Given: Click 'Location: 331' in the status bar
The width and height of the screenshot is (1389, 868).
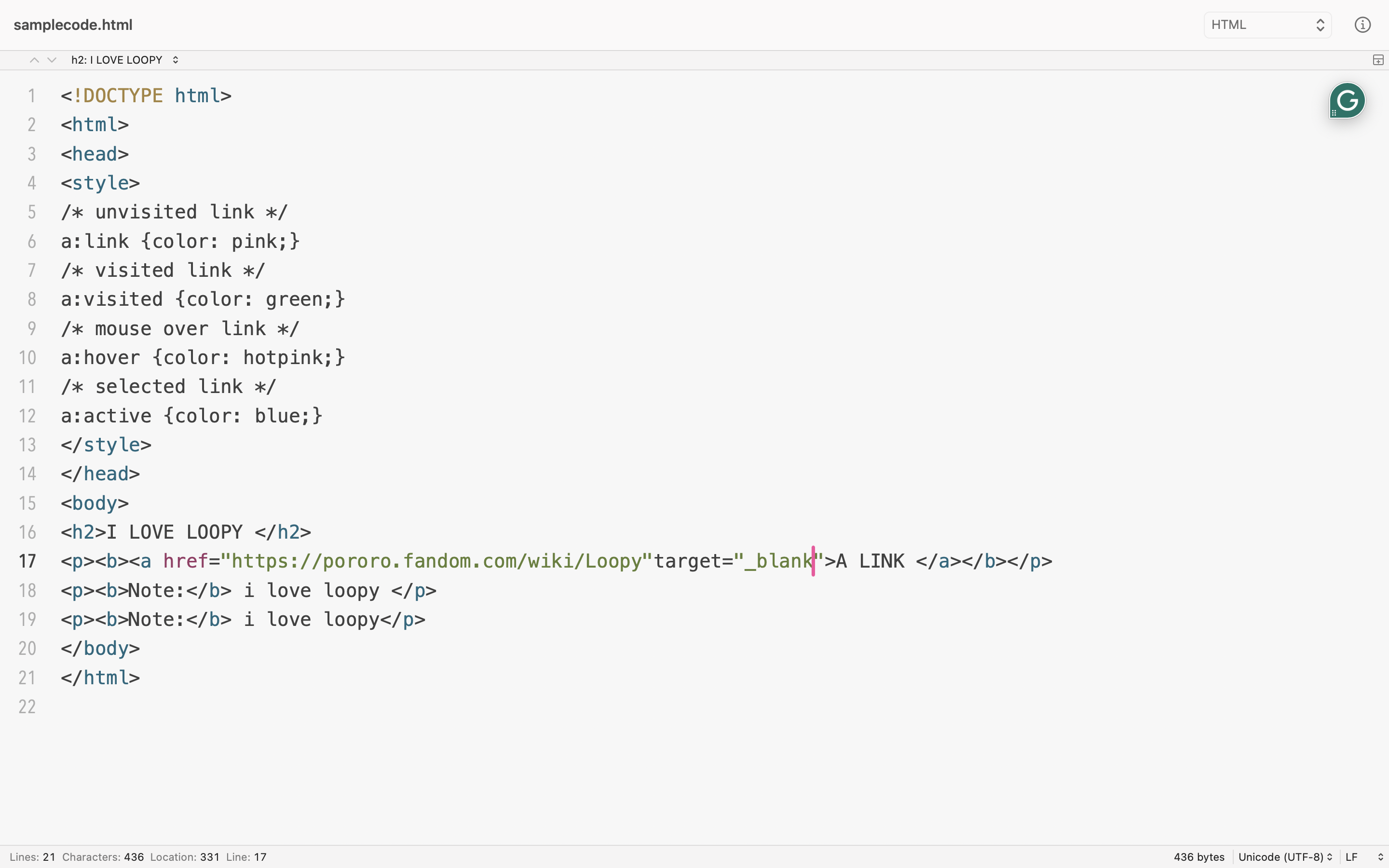Looking at the screenshot, I should [x=185, y=857].
